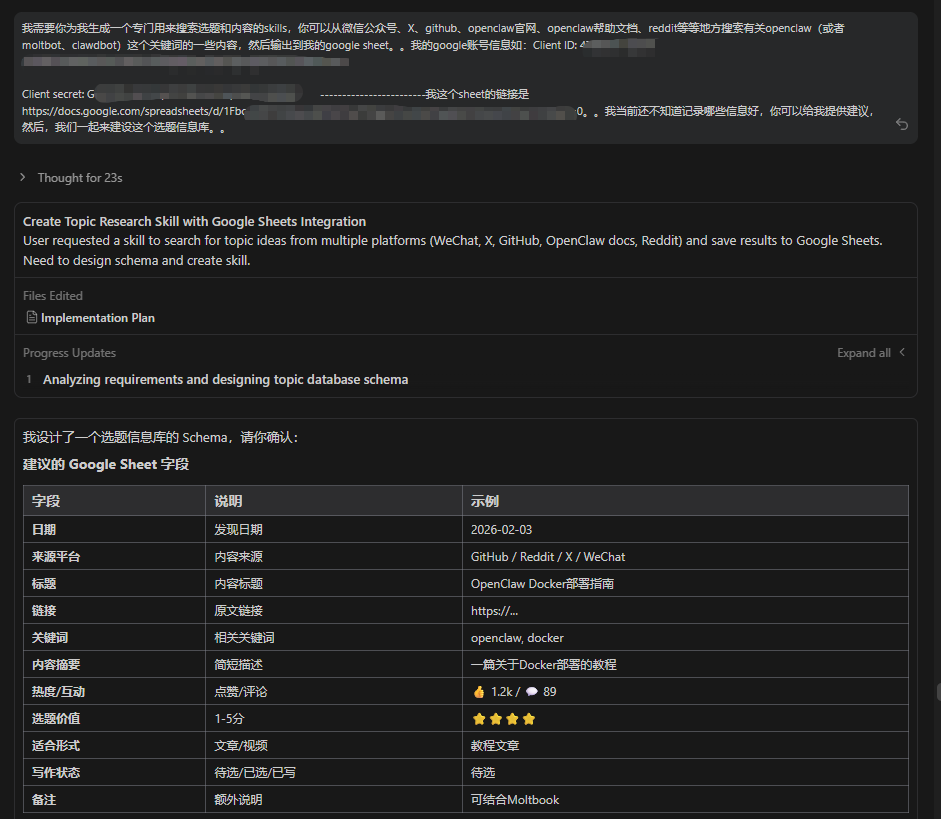Screen dimensions: 941x819
Task: Click the thumbs-up emoji in 热度/互动 row
Action: coord(478,692)
